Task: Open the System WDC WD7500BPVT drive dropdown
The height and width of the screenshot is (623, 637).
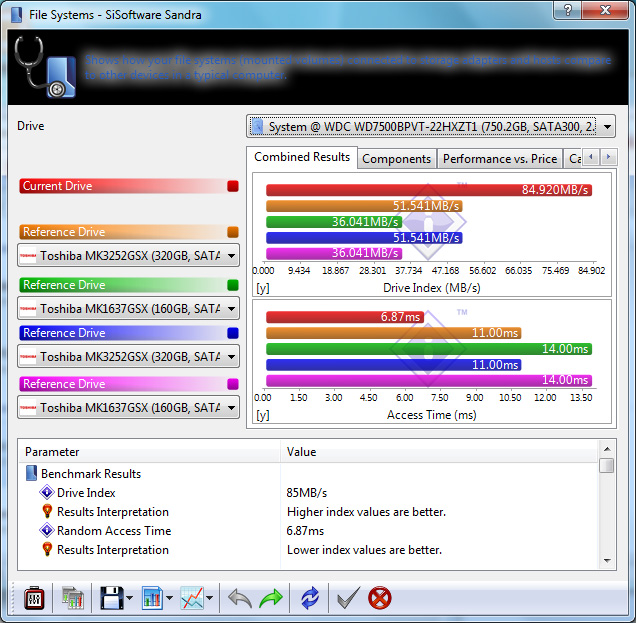Action: coord(431,127)
